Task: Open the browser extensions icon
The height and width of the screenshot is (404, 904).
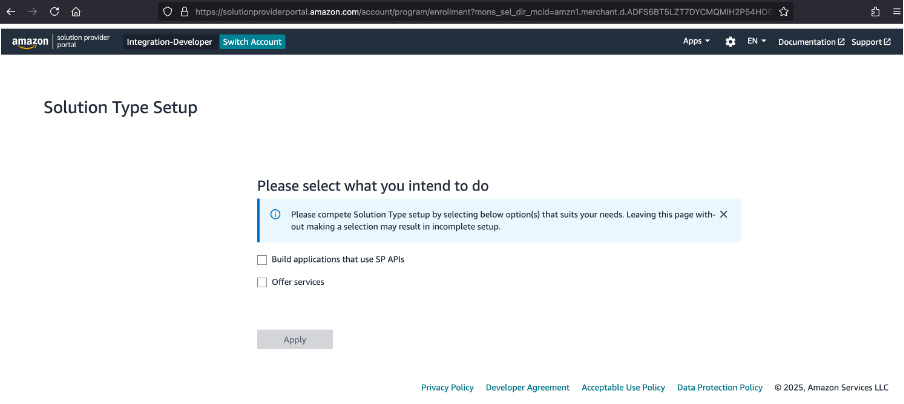Action: (875, 12)
